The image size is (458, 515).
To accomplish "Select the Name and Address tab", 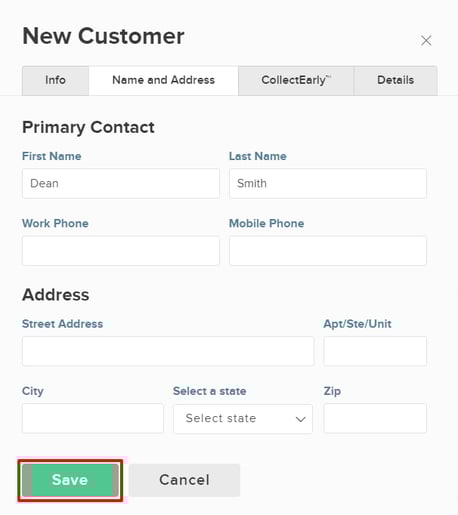I will (x=163, y=80).
